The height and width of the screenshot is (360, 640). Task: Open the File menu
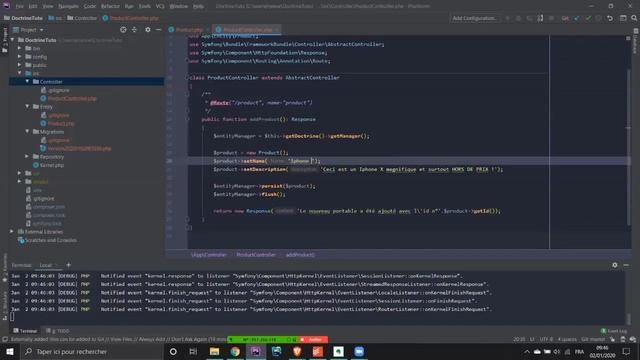19,6
